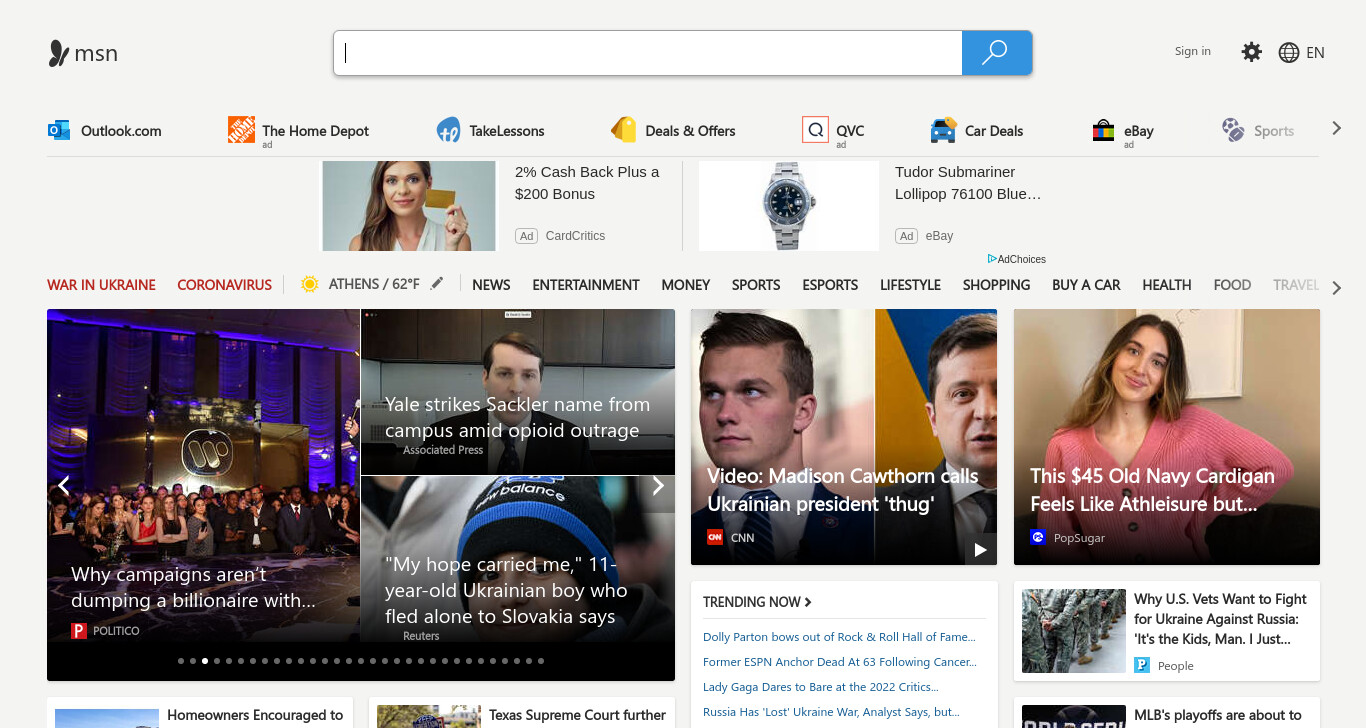
Task: Click the sunny weather icon
Action: (309, 284)
